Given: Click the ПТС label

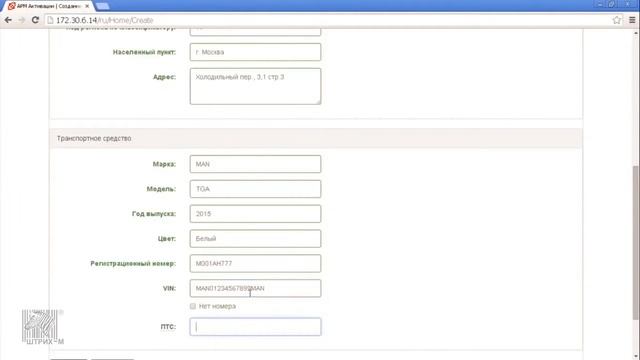Looking at the screenshot, I should click(168, 327).
